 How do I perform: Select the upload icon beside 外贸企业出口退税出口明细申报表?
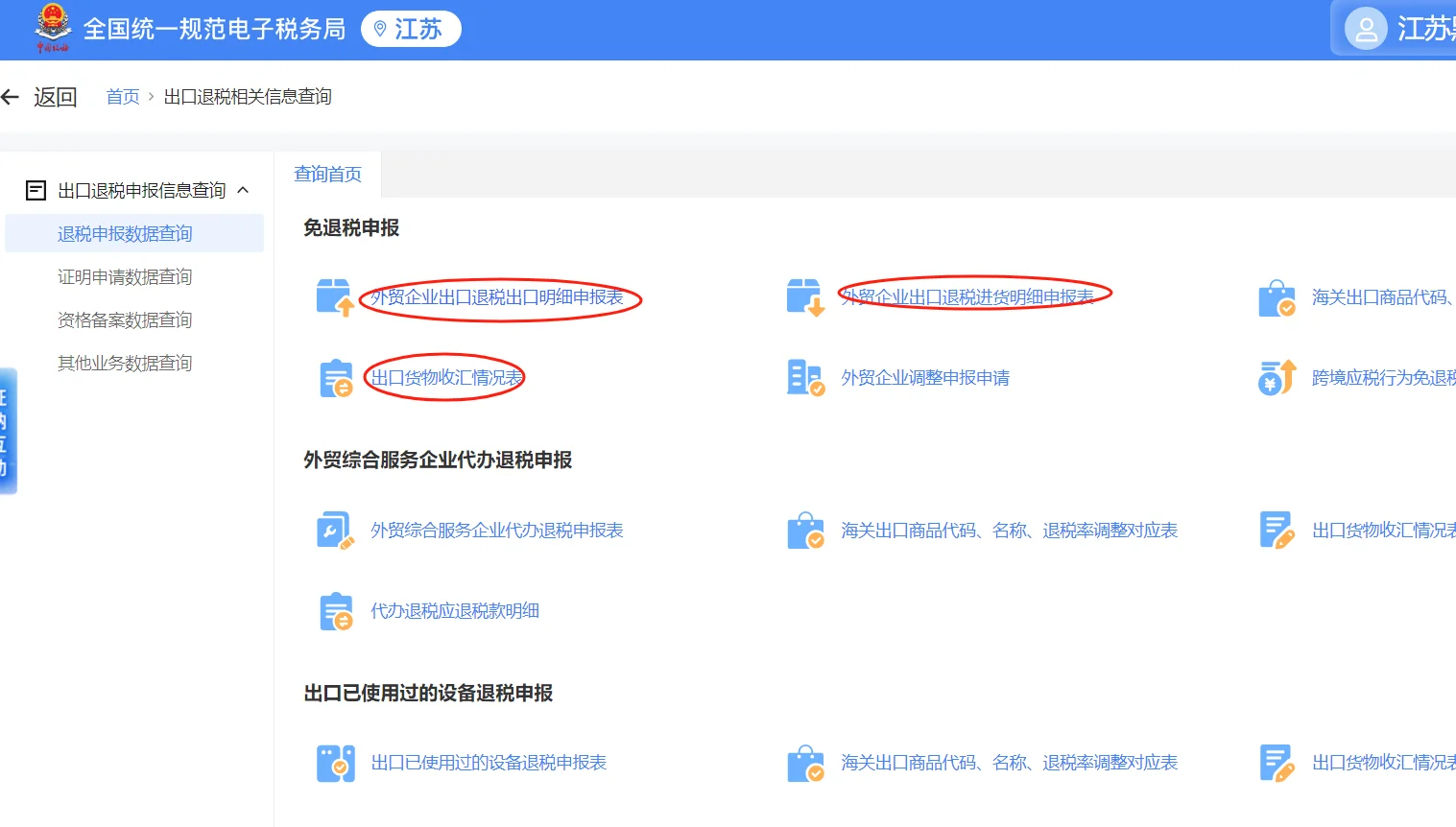[333, 297]
